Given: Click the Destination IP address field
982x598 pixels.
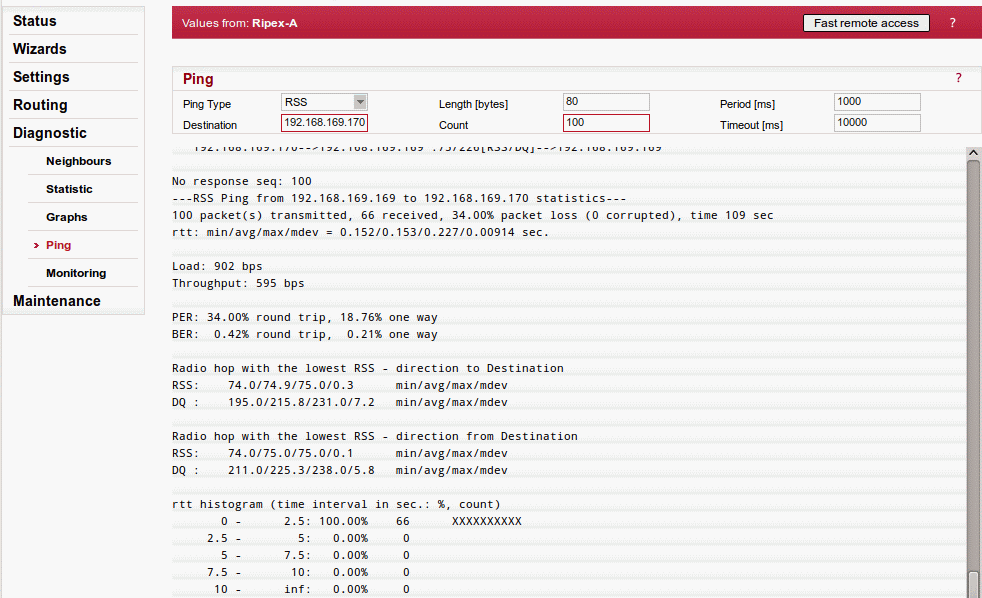Looking at the screenshot, I should pos(324,123).
